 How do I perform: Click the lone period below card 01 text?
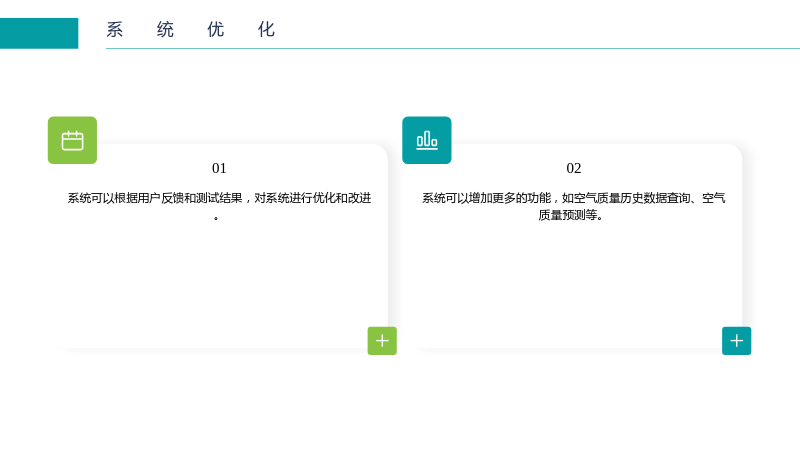[216, 218]
